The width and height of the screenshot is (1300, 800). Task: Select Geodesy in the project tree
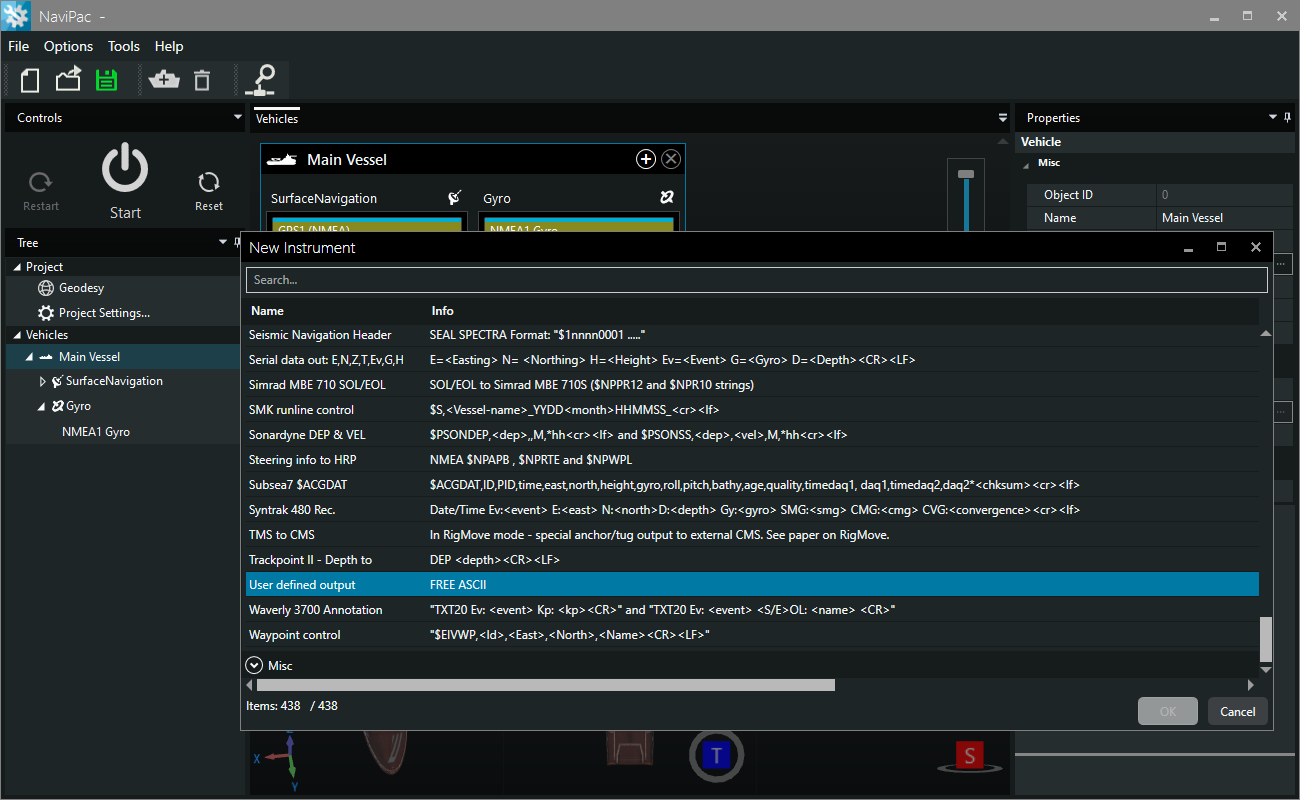pos(81,288)
